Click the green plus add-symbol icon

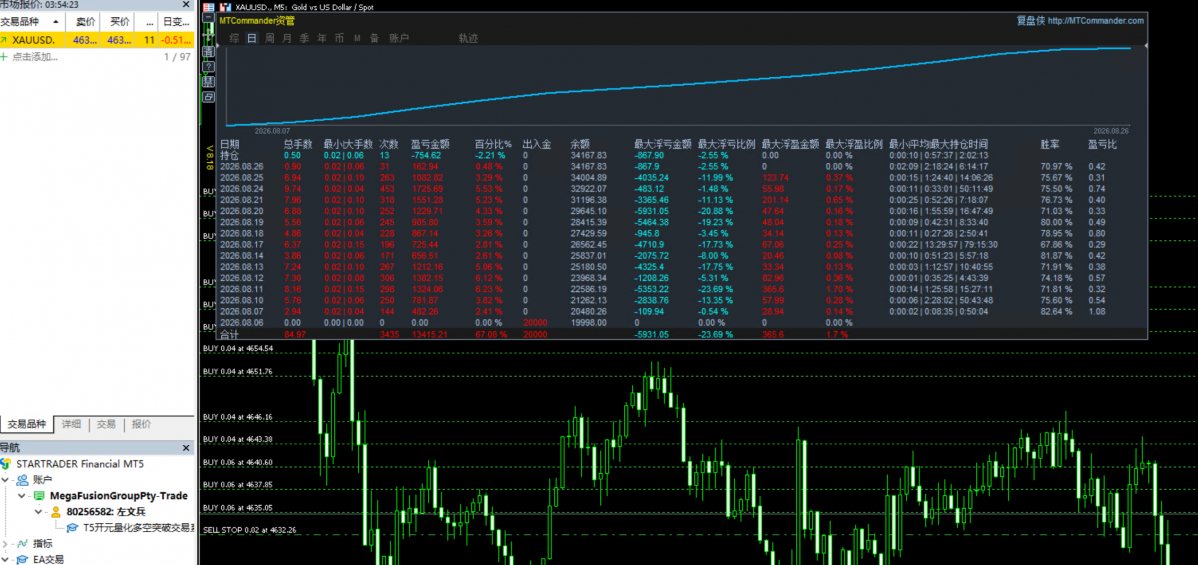coord(5,57)
